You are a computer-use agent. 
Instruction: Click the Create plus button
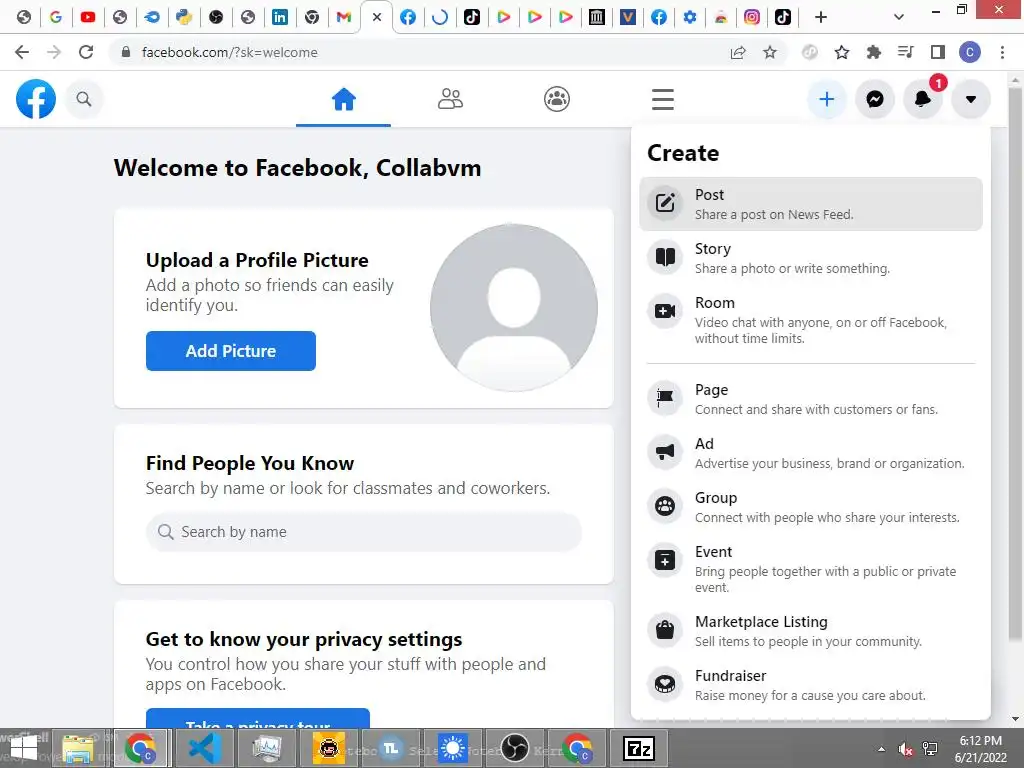coord(827,99)
